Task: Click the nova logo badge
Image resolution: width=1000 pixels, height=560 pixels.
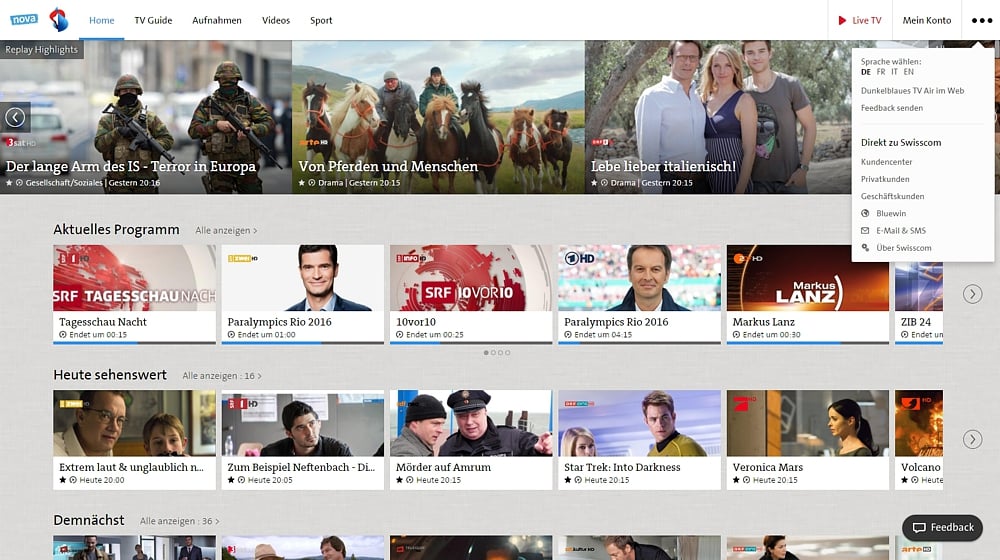Action: pyautogui.click(x=24, y=19)
